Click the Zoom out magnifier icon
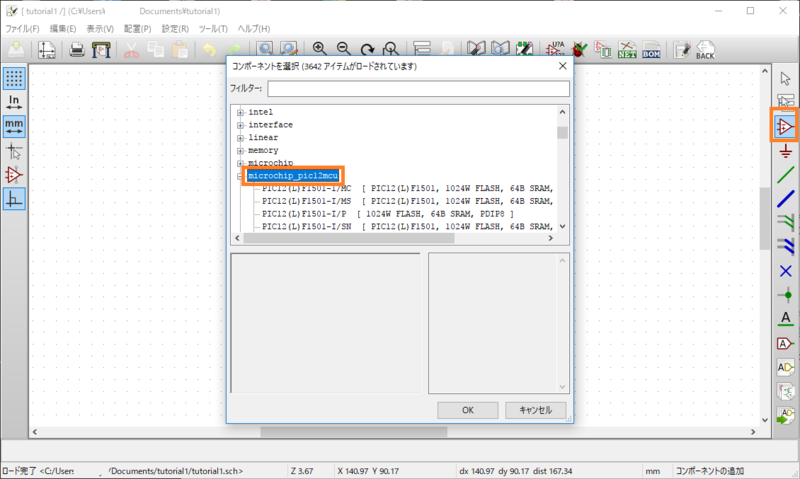This screenshot has height=479, width=800. tap(343, 49)
